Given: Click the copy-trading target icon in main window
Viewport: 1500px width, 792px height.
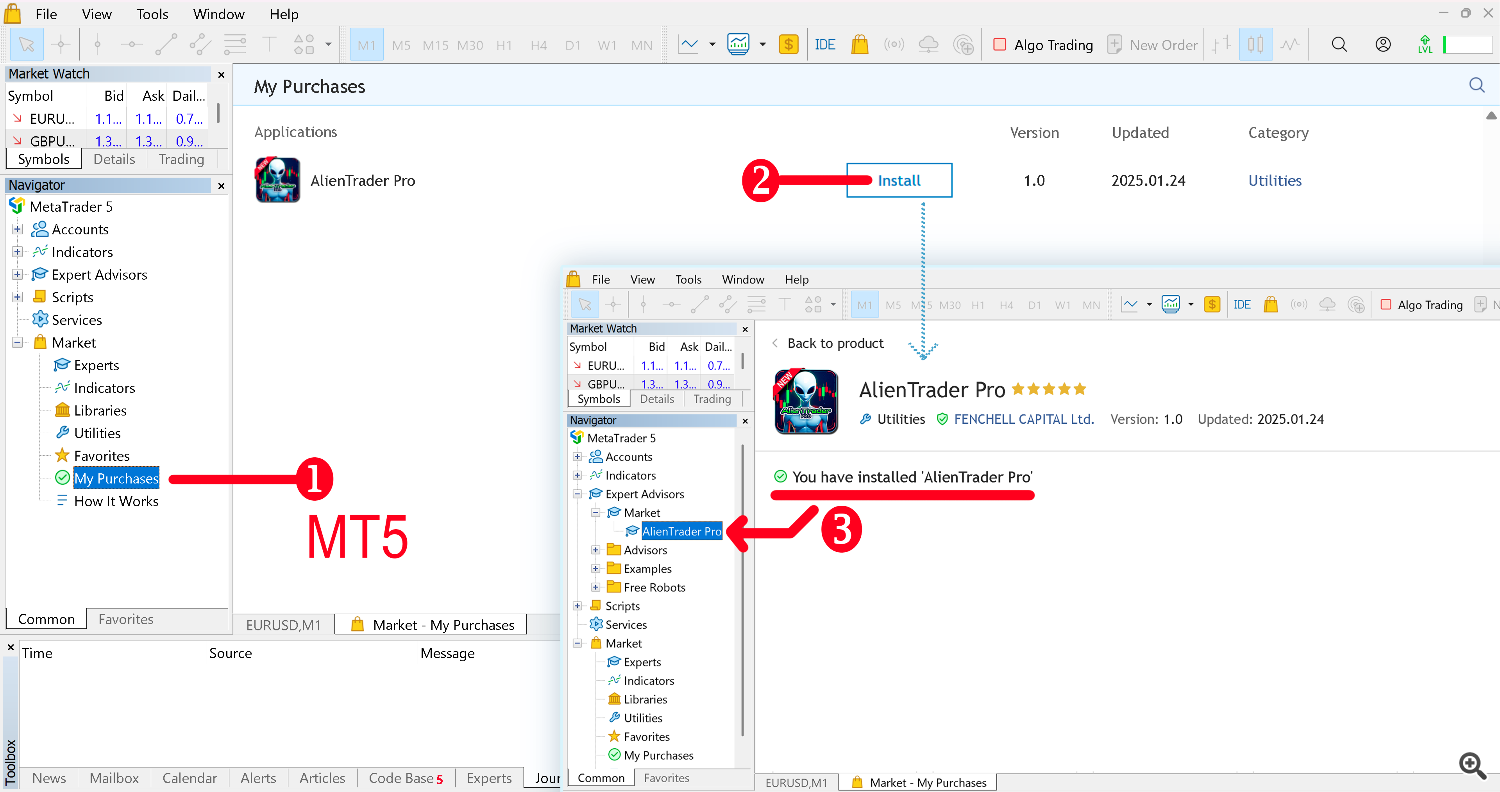Looking at the screenshot, I should coord(964,44).
